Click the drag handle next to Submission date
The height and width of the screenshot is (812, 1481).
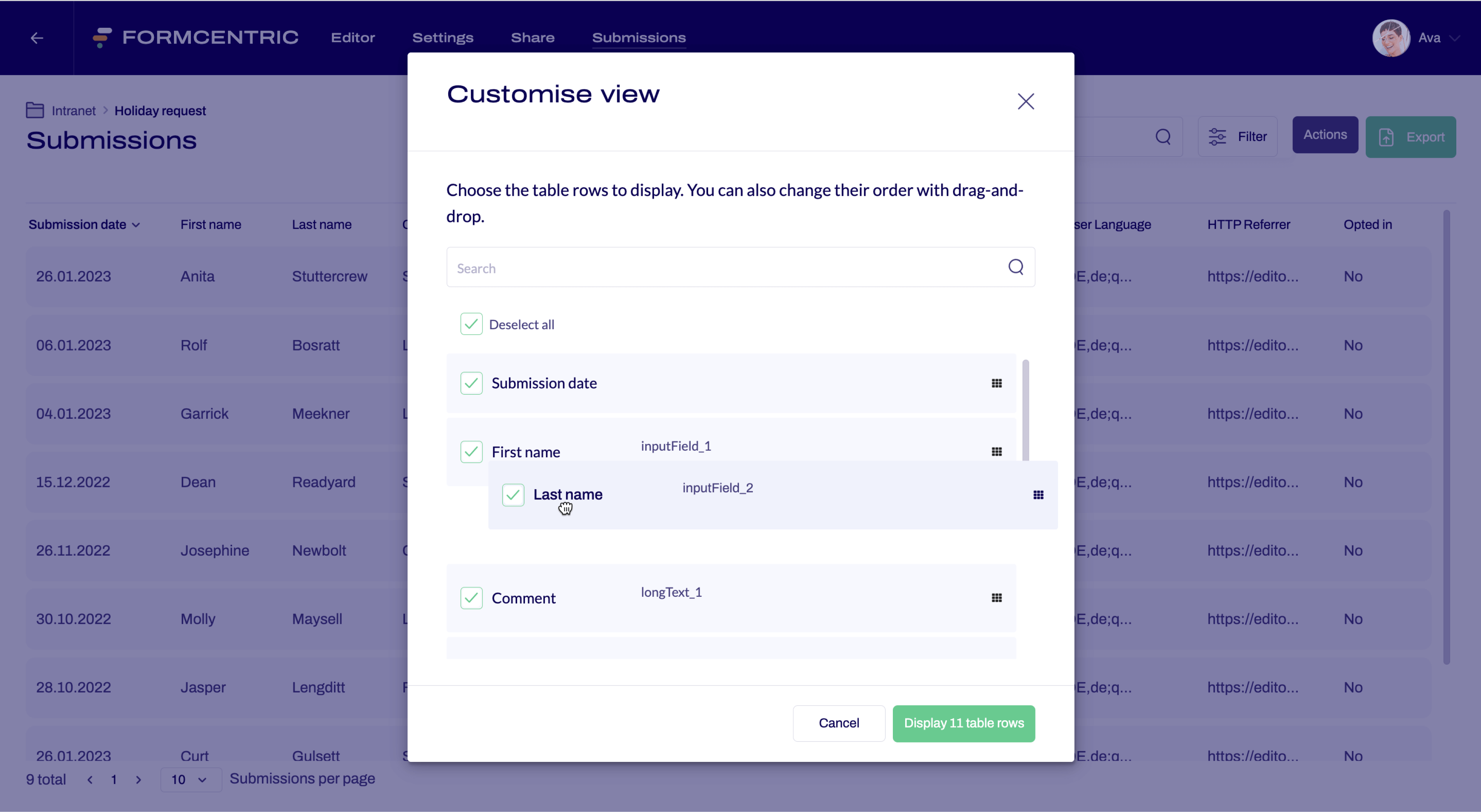(997, 383)
